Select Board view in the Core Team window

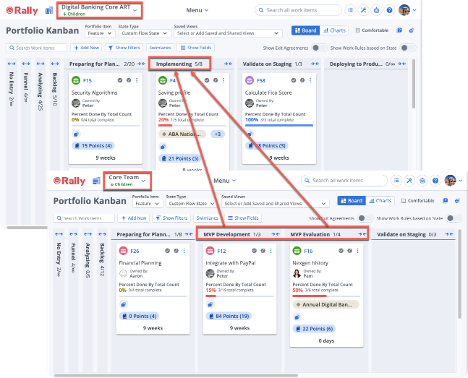click(352, 201)
